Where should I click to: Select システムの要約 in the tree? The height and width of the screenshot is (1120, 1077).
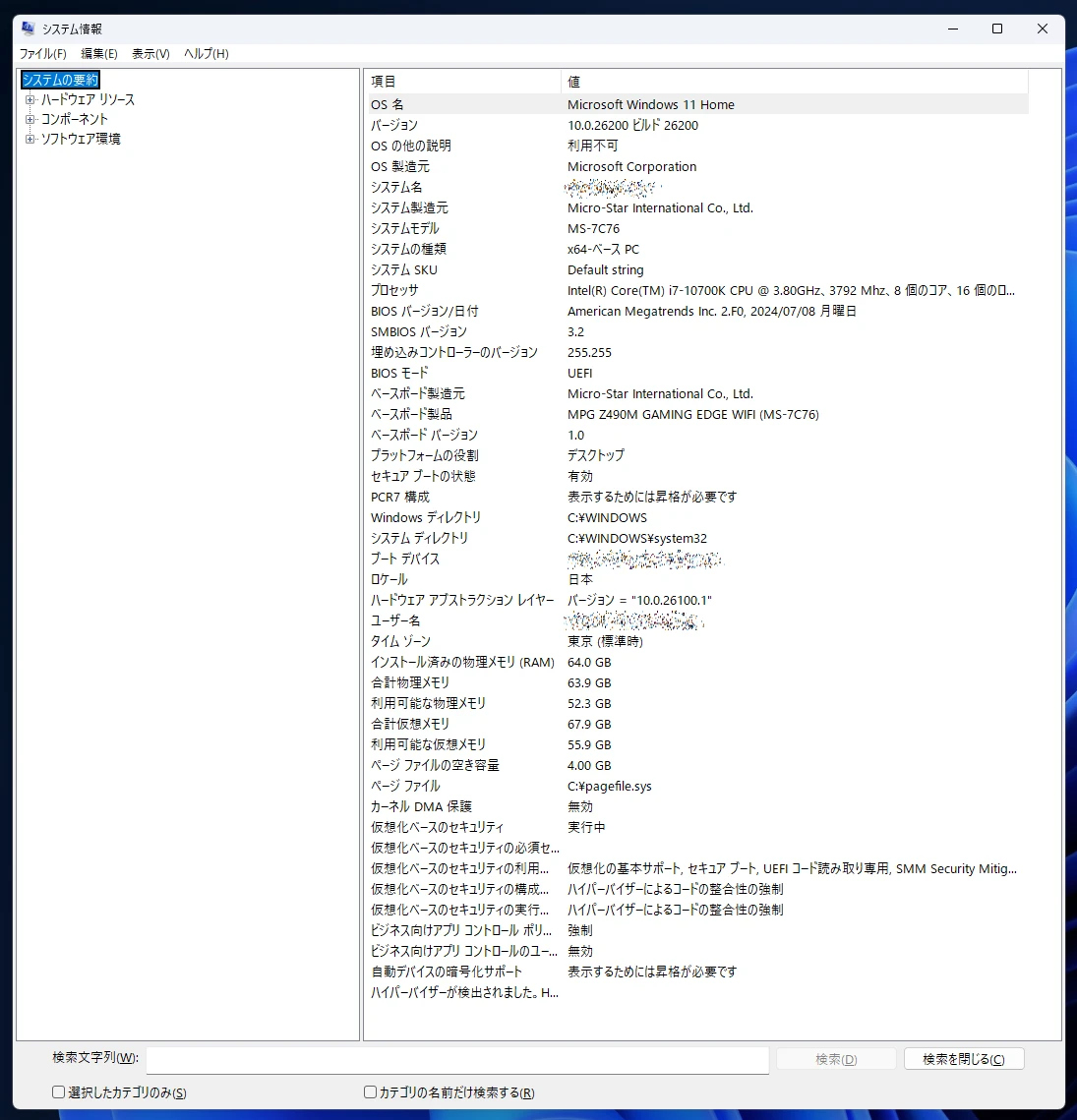click(x=60, y=80)
